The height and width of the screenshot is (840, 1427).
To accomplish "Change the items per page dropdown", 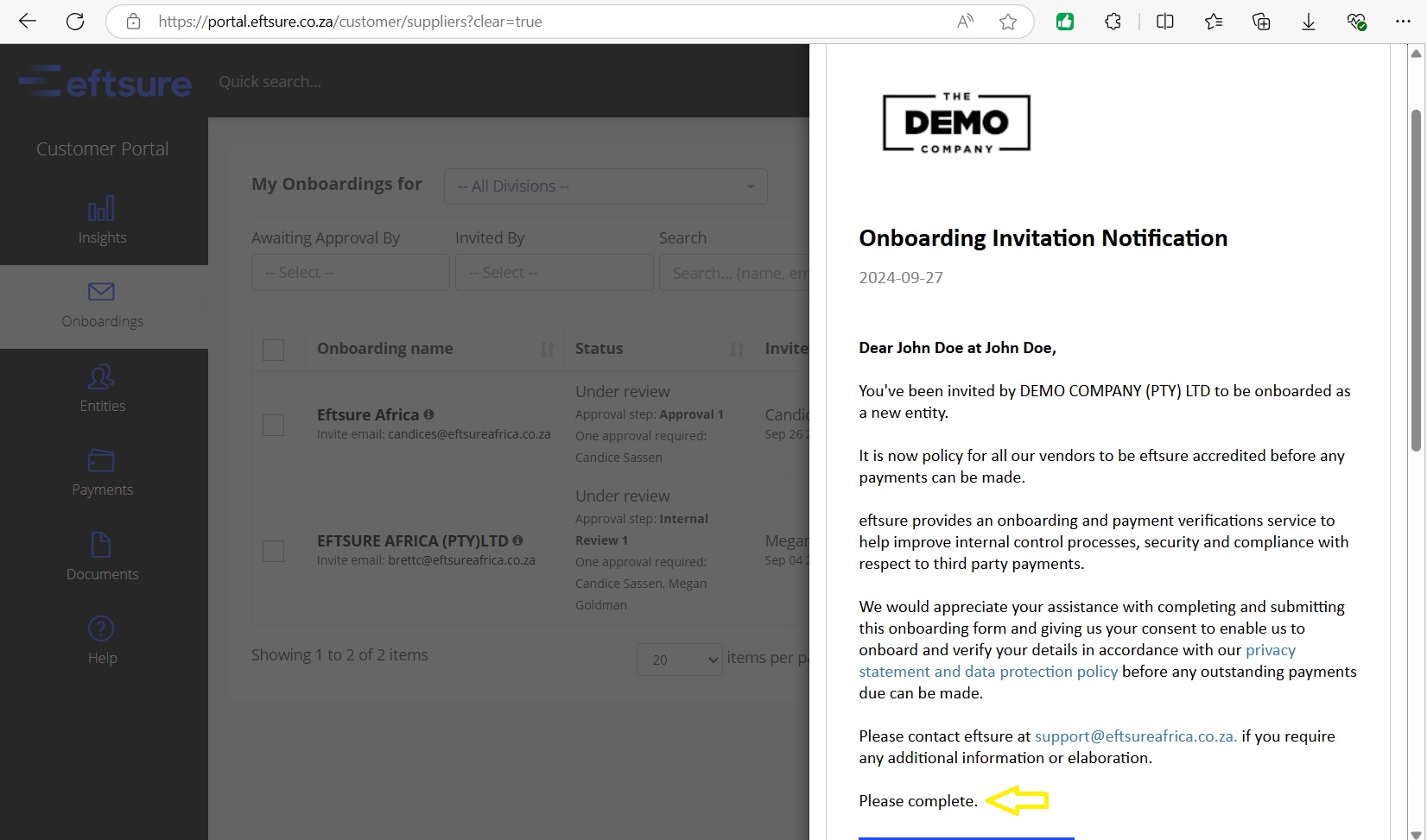I will (x=679, y=660).
